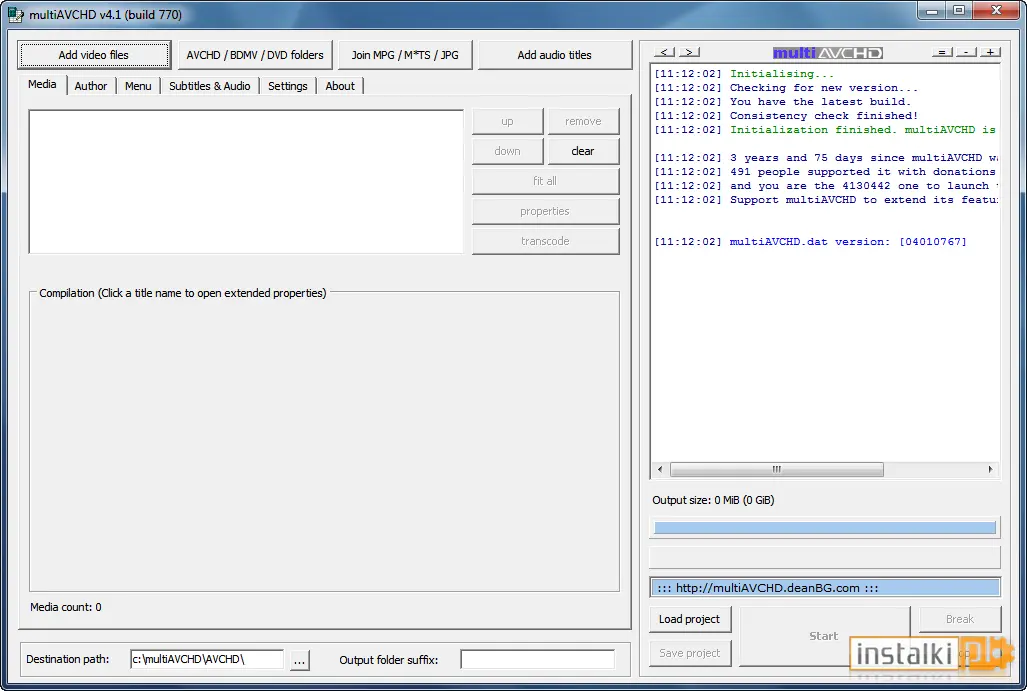Click the fit all button
1027x691 pixels.
point(545,181)
